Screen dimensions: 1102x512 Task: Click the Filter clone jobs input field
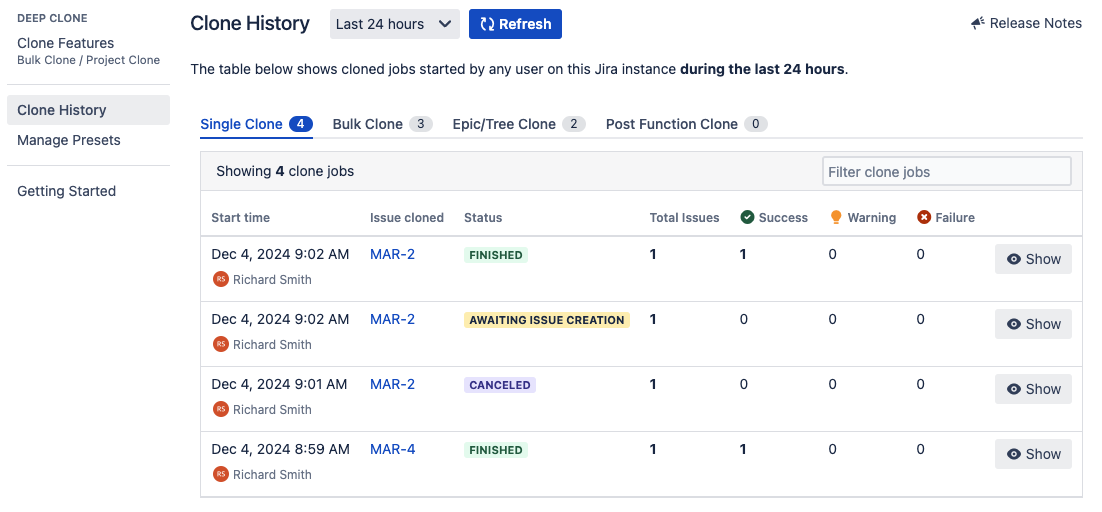tap(946, 172)
